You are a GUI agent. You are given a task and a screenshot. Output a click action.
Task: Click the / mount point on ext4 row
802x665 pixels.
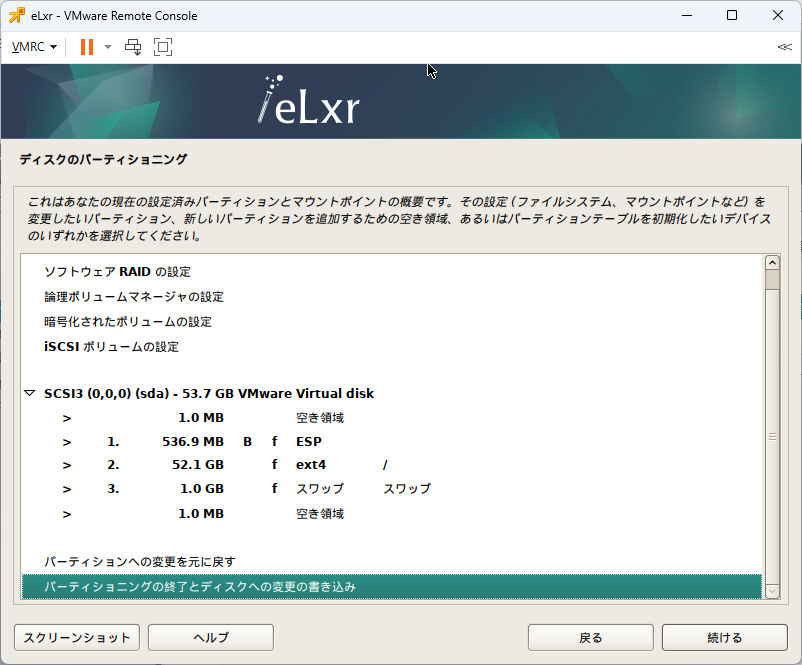(385, 465)
